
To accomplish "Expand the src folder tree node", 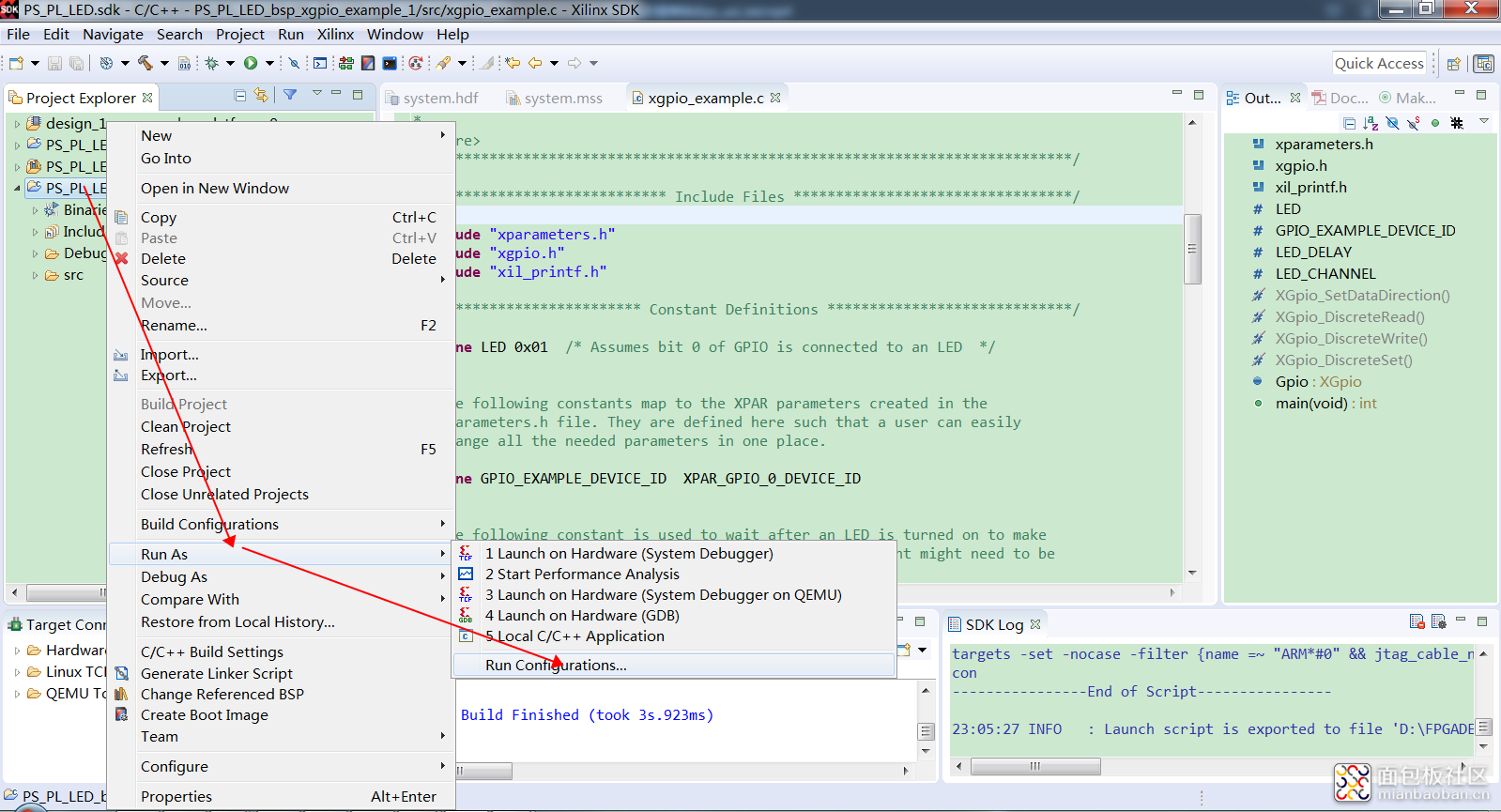I will [x=36, y=275].
